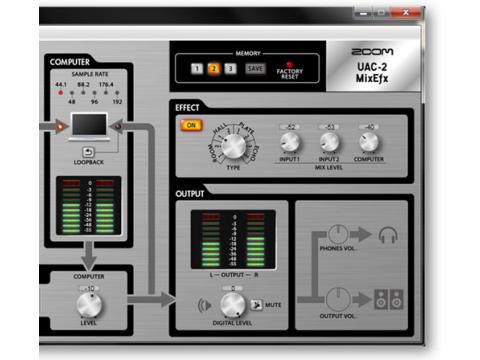Select memory slot 1
Screen dimensions: 480x360
click(197, 69)
